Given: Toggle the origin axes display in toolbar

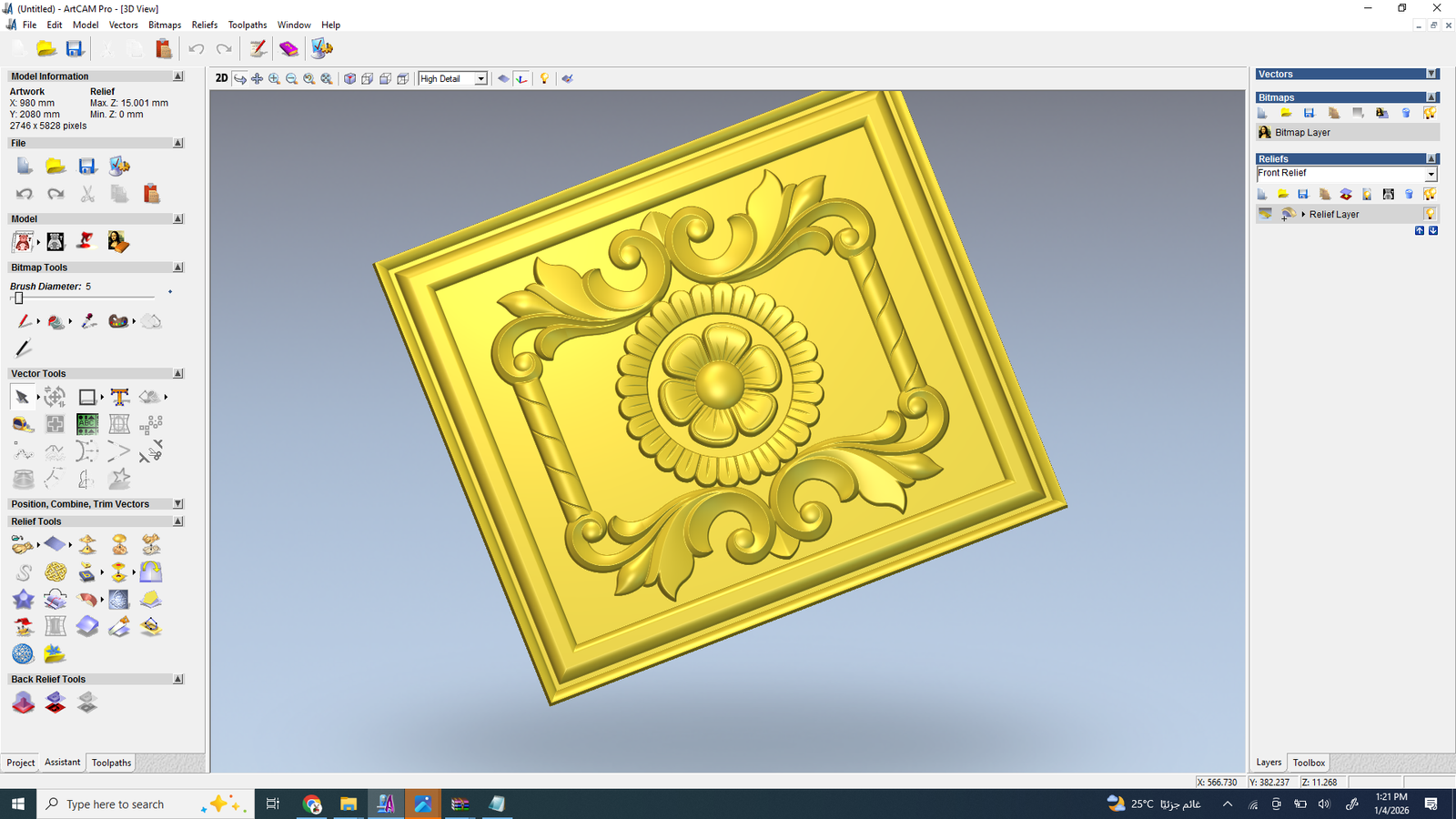Looking at the screenshot, I should [x=521, y=79].
